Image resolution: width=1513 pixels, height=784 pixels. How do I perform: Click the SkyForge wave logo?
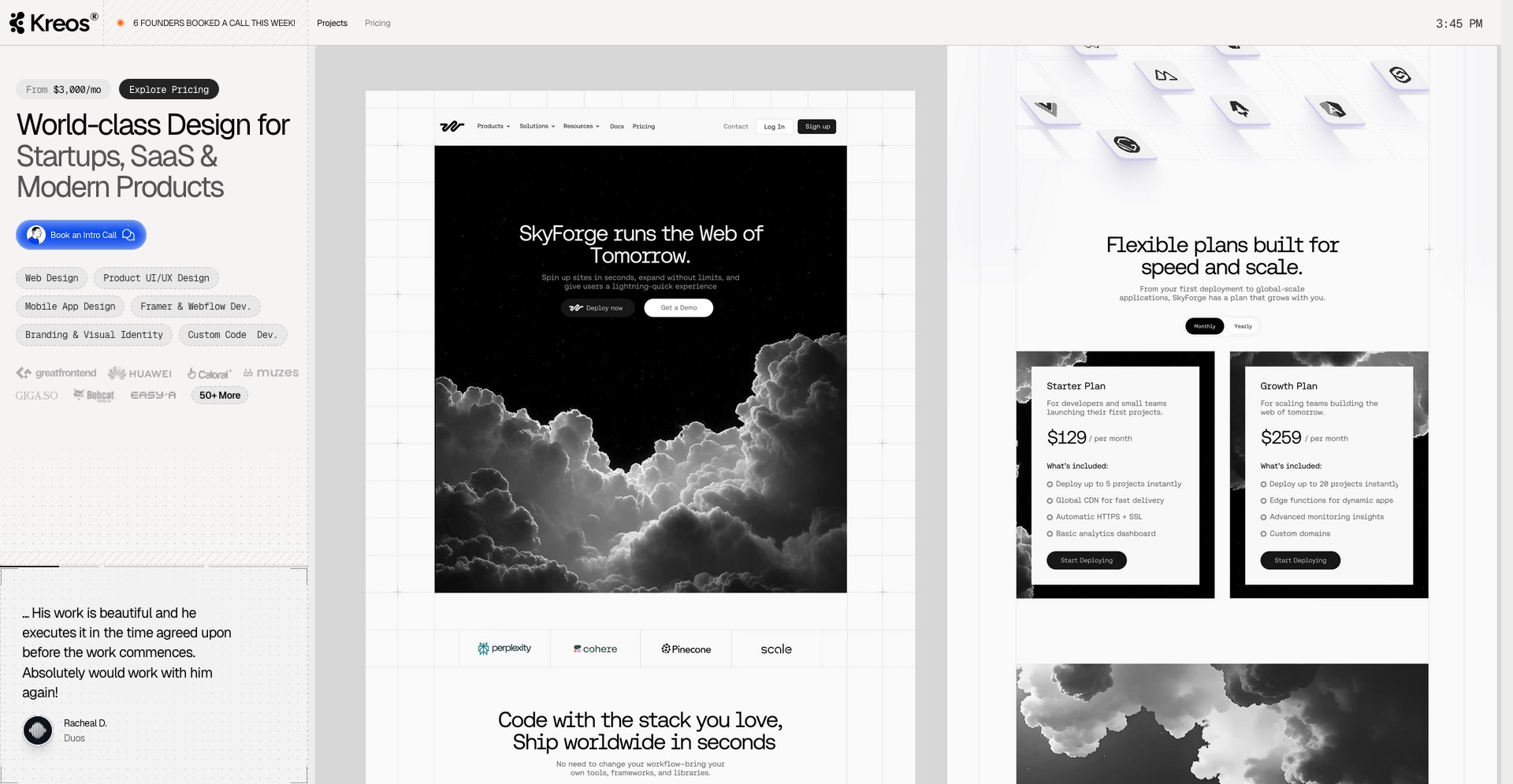pyautogui.click(x=452, y=127)
